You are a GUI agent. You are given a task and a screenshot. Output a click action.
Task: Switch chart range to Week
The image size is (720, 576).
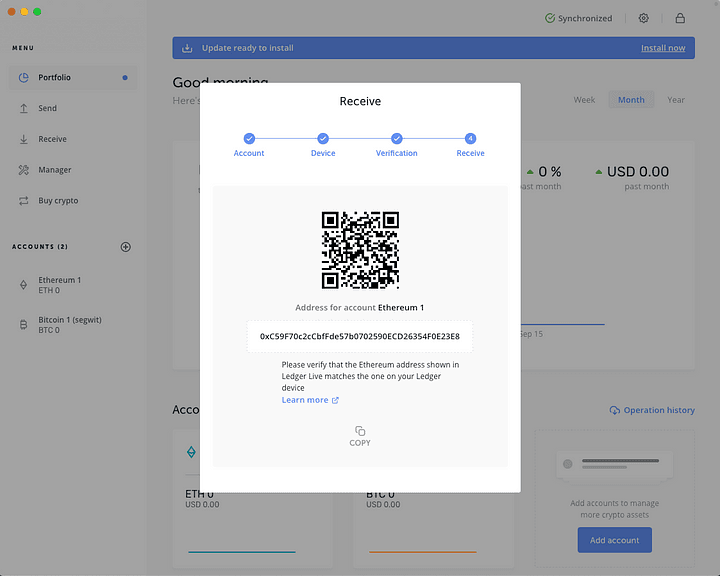[584, 100]
